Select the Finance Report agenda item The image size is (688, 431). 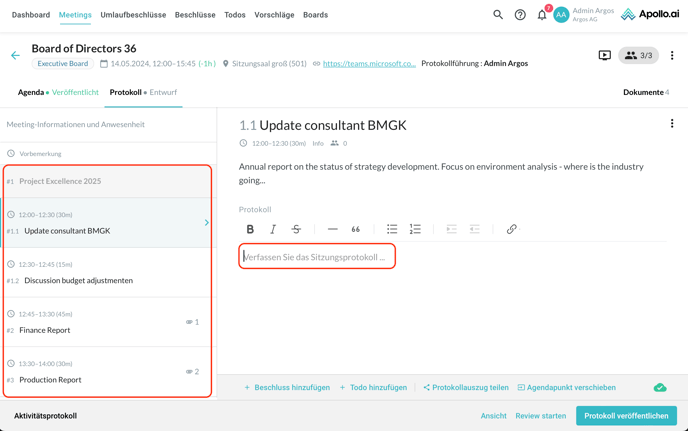click(47, 330)
